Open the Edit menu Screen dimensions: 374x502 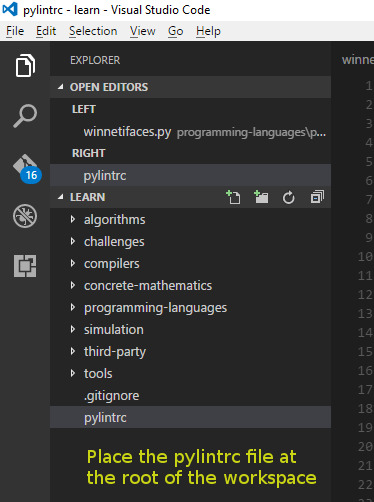46,31
